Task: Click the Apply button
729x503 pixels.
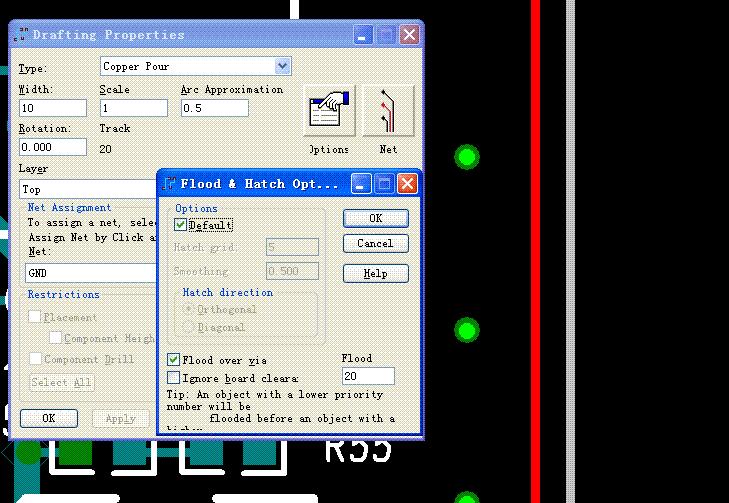Action: coord(121,418)
